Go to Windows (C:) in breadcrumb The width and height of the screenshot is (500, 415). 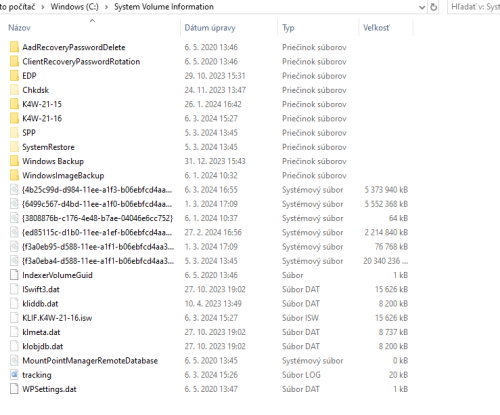click(x=74, y=7)
